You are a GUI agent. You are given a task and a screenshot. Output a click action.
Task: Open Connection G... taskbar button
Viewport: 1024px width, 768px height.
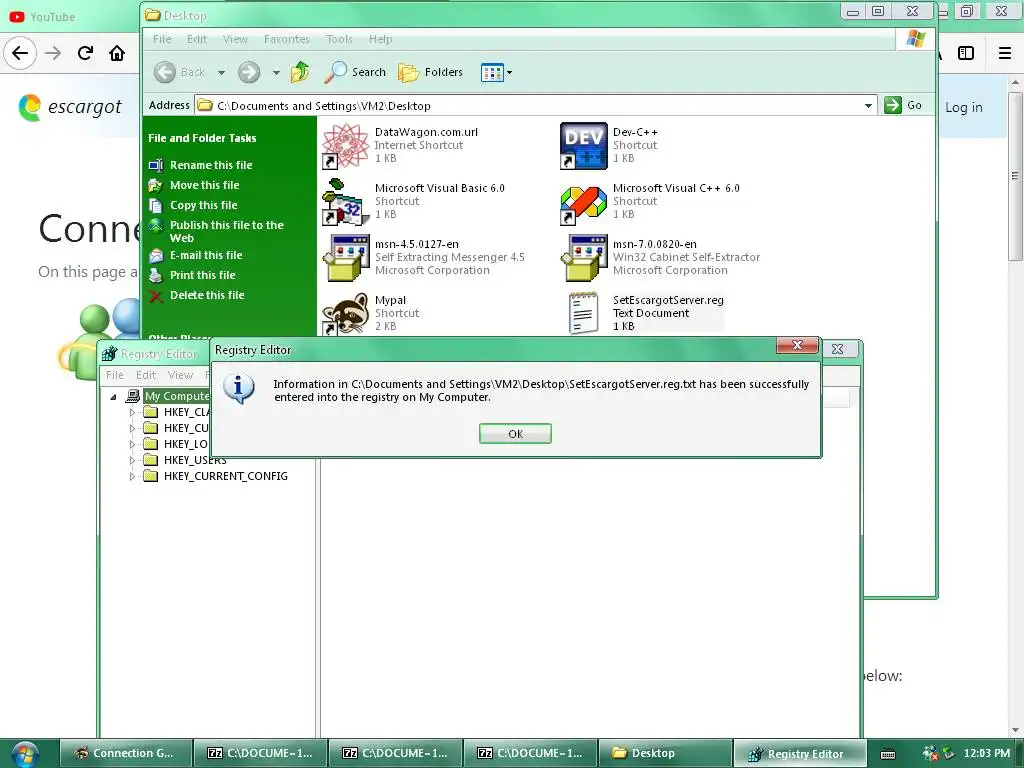pos(127,753)
